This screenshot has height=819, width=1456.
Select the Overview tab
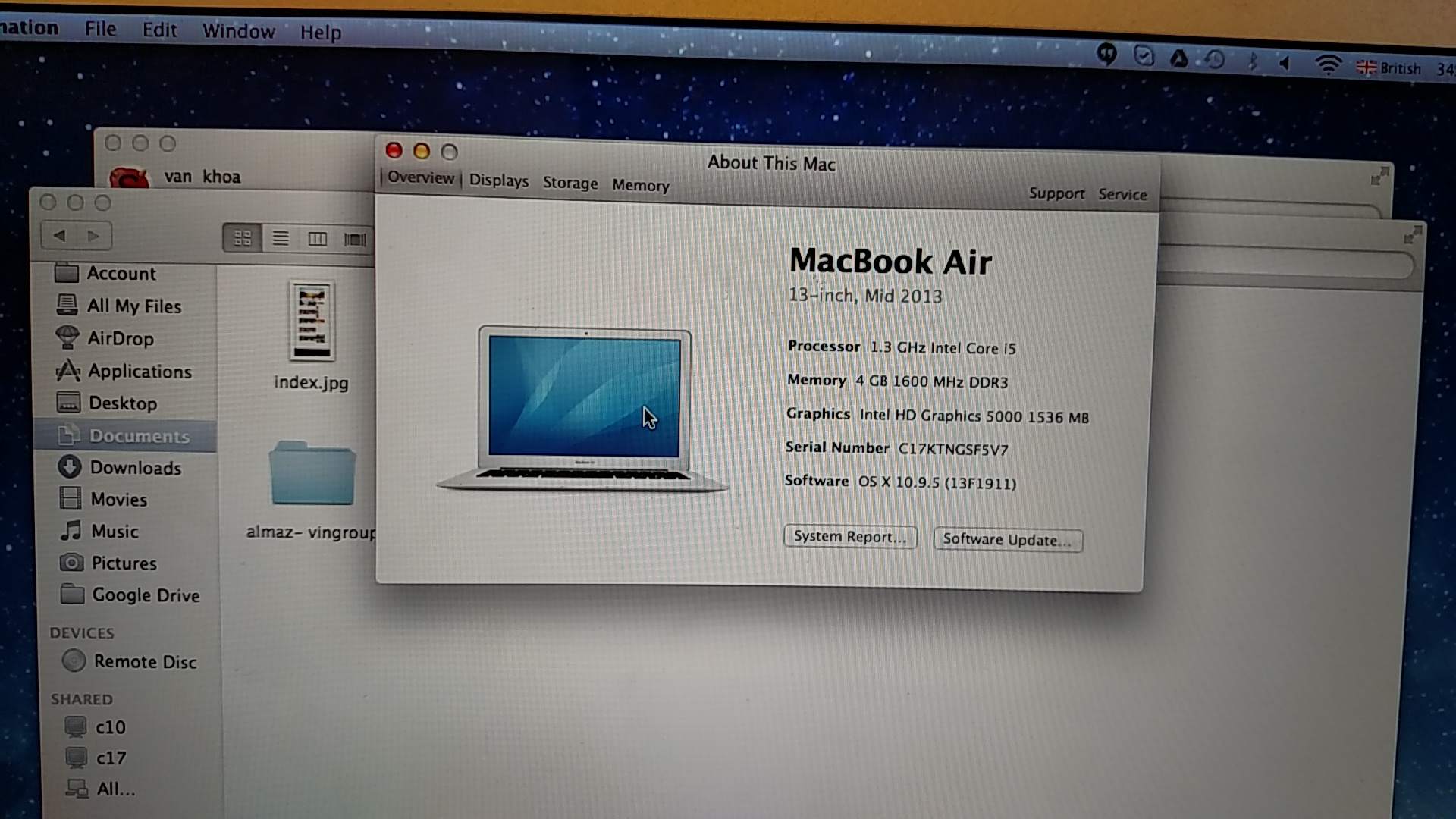pyautogui.click(x=421, y=177)
